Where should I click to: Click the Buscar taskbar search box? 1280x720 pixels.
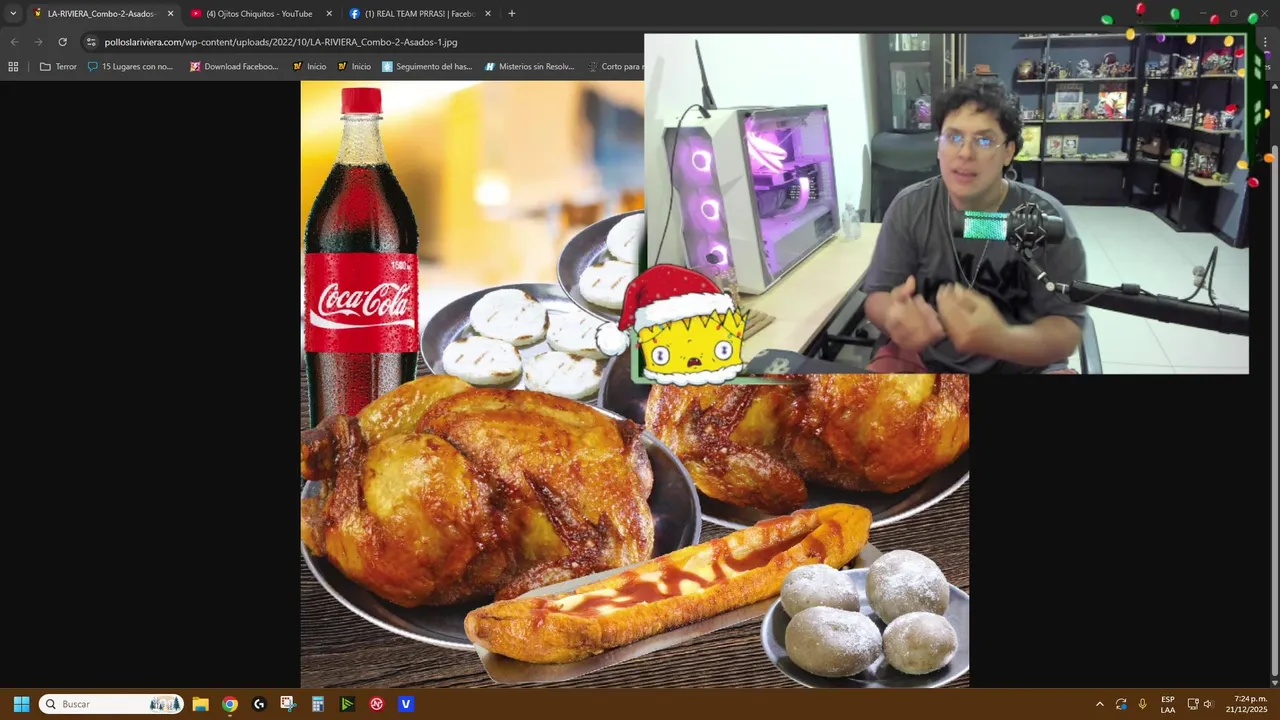(x=111, y=704)
